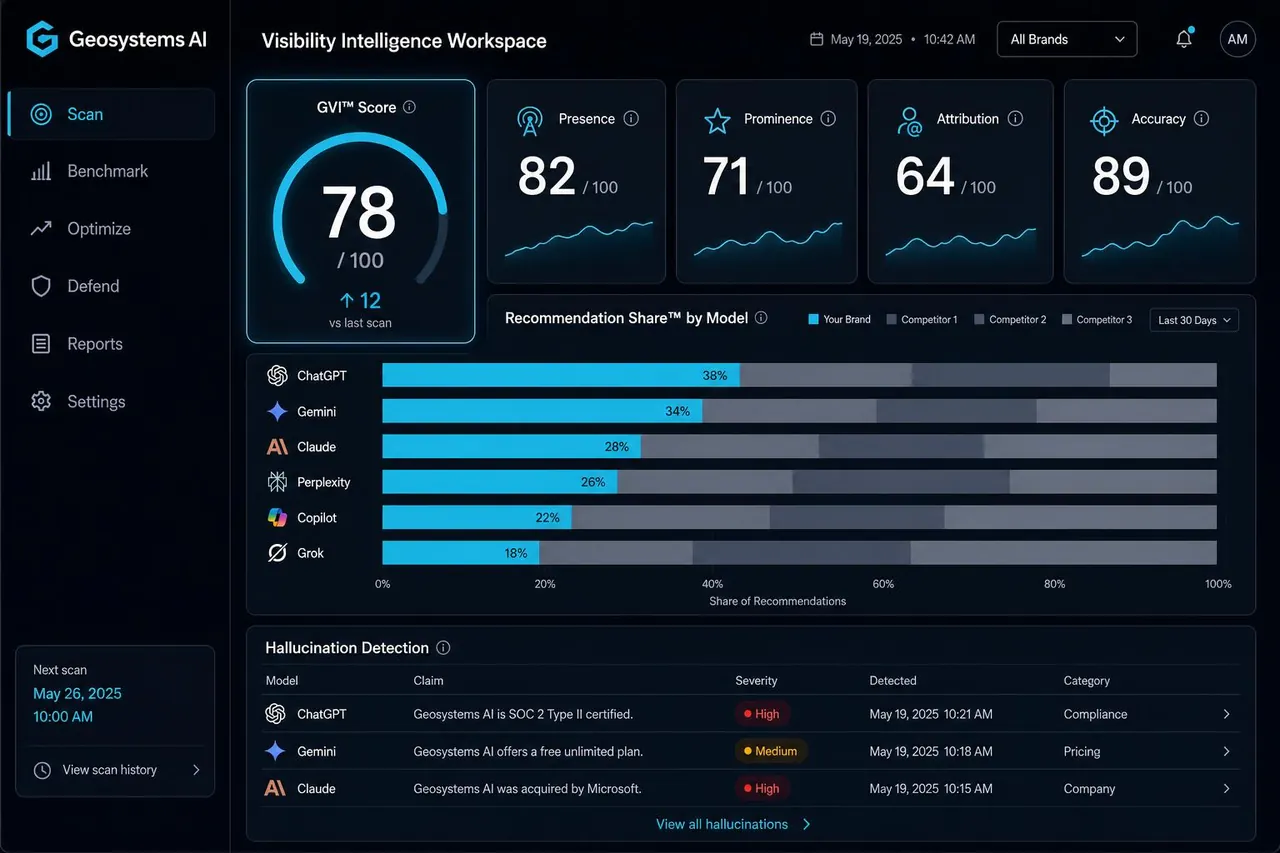Image resolution: width=1280 pixels, height=853 pixels.
Task: Click the ChatGPT 38% bar segment
Action: click(x=561, y=376)
